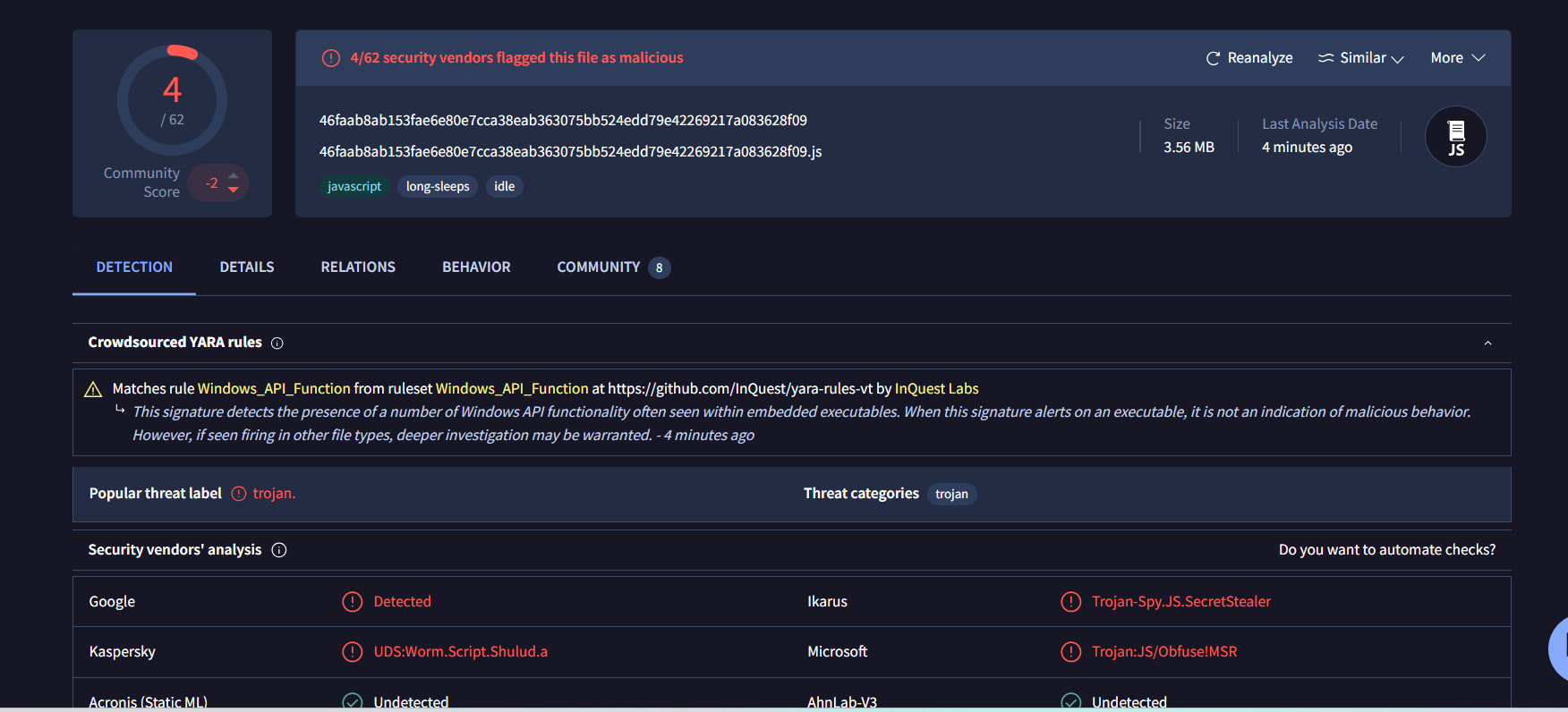Screen dimensions: 1568x712
Task: Open the Windows_API_Function rule link
Action: click(x=274, y=389)
